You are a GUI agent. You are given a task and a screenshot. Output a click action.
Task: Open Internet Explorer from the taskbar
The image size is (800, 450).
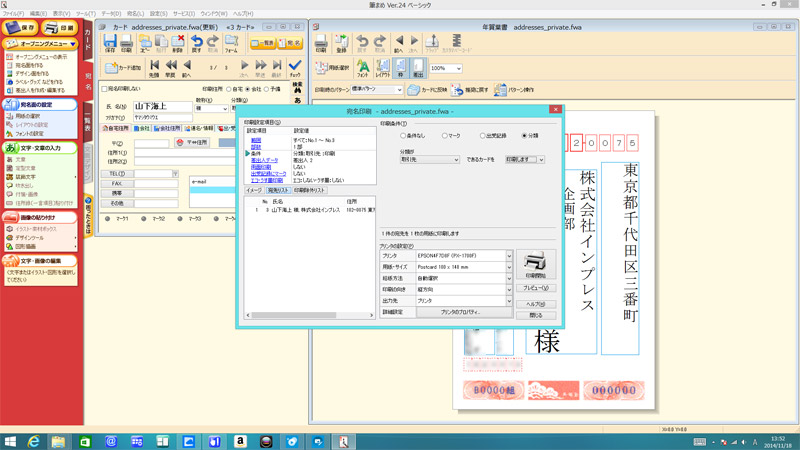33,441
